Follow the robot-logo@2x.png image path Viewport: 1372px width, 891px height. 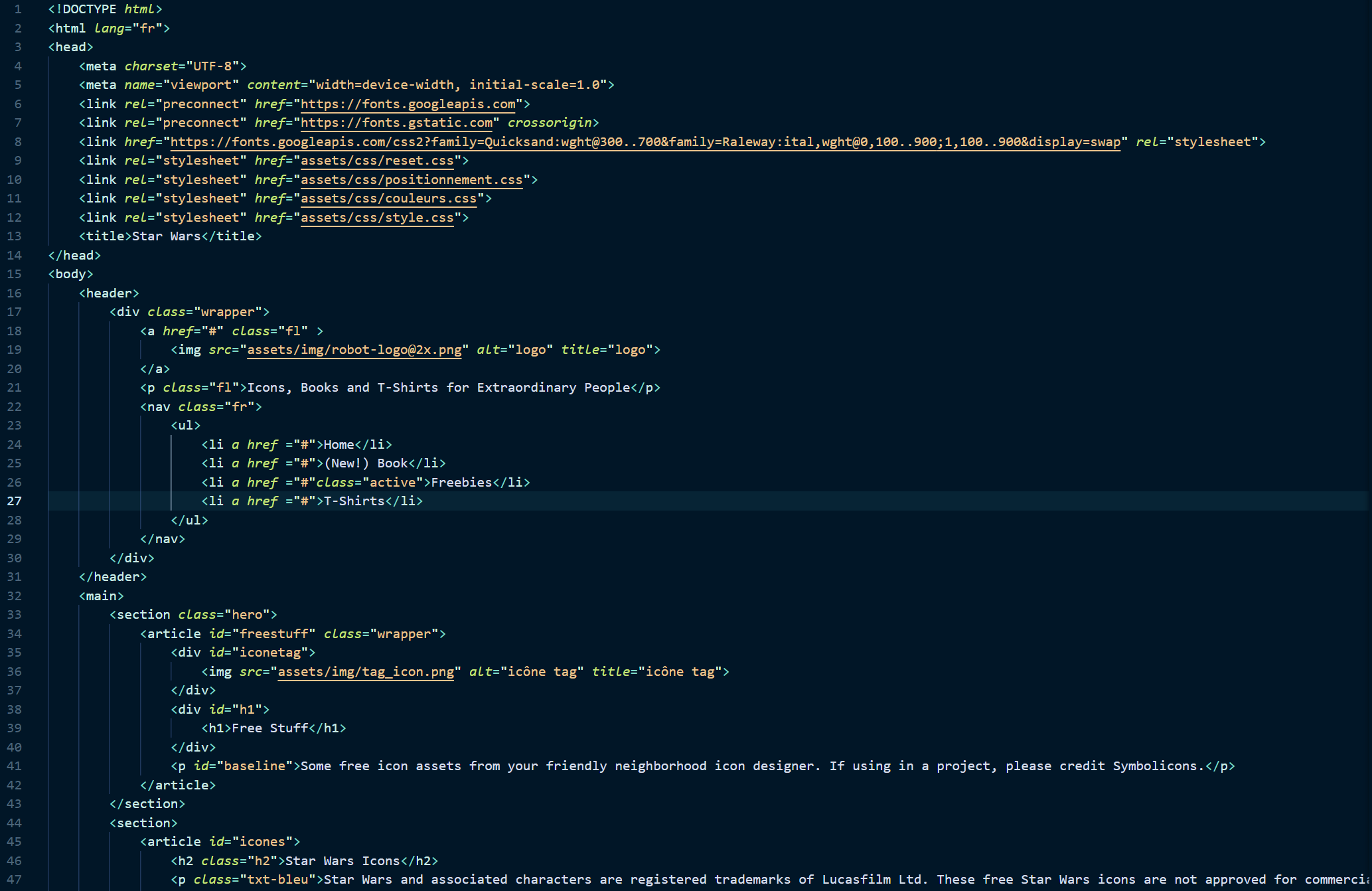[x=354, y=350]
